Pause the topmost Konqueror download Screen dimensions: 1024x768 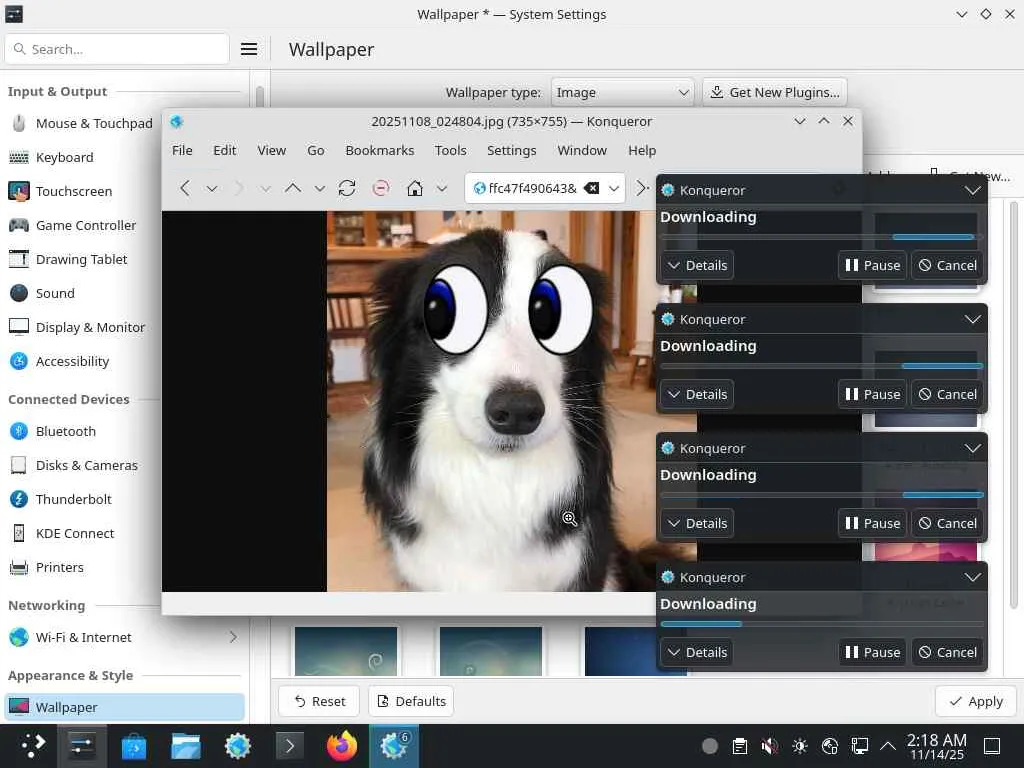click(872, 265)
